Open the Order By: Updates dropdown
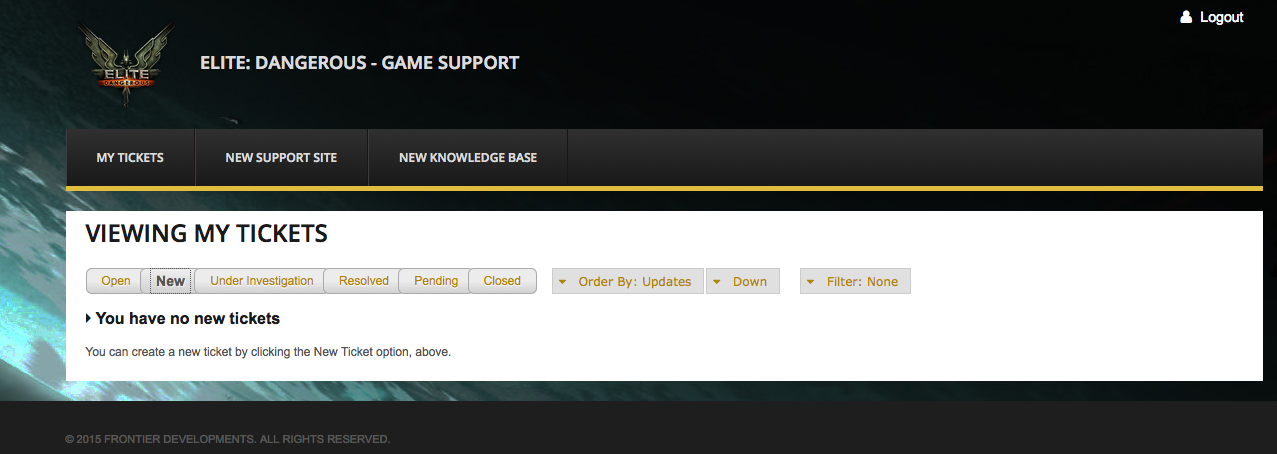The height and width of the screenshot is (454, 1277). tap(628, 281)
